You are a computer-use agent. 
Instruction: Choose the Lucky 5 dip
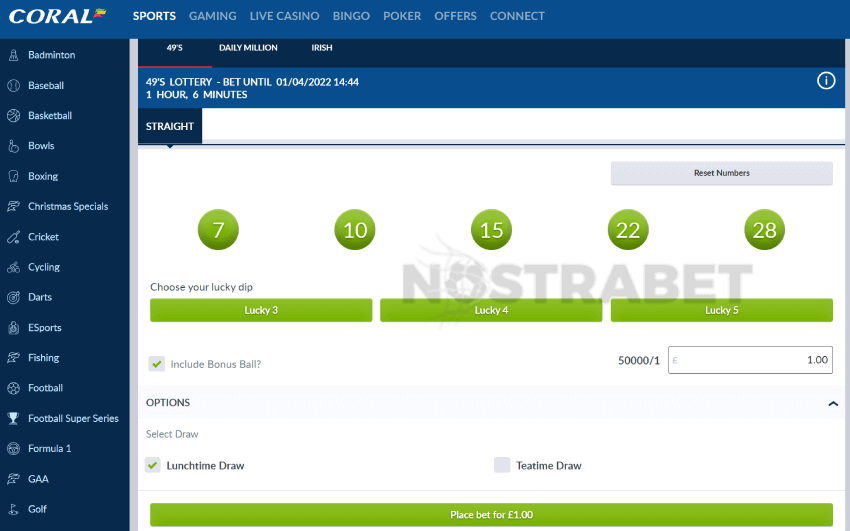[722, 310]
